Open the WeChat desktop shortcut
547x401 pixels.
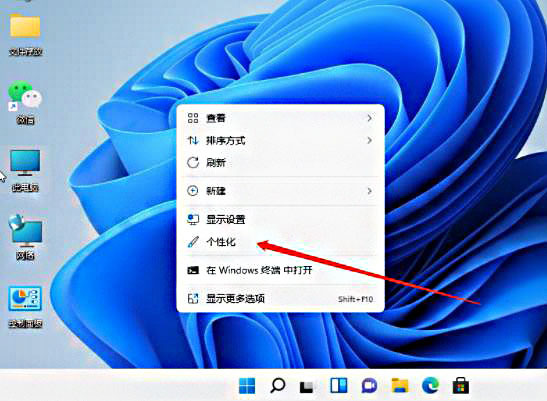pos(24,95)
